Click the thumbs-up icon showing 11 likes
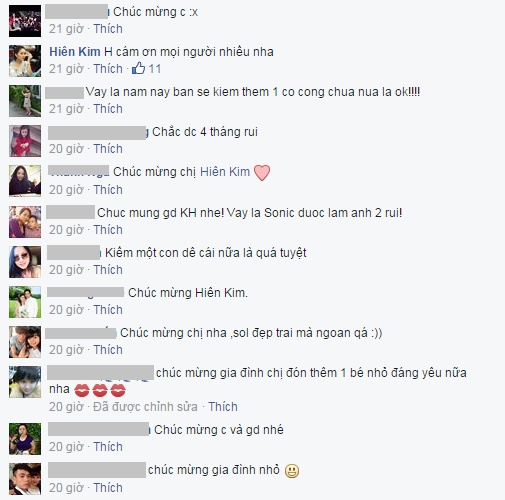 point(138,68)
